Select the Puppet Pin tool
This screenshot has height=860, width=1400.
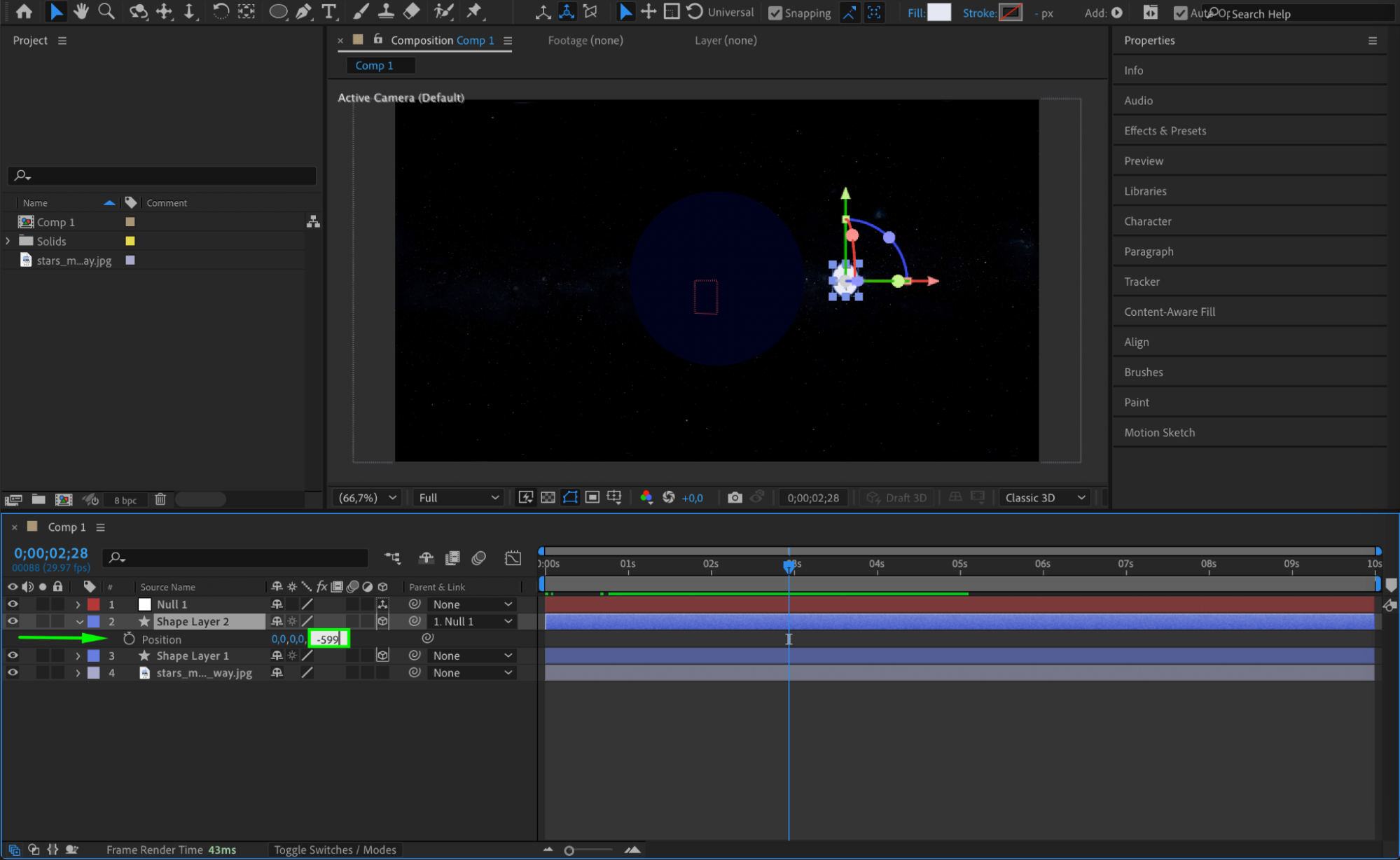[x=474, y=11]
